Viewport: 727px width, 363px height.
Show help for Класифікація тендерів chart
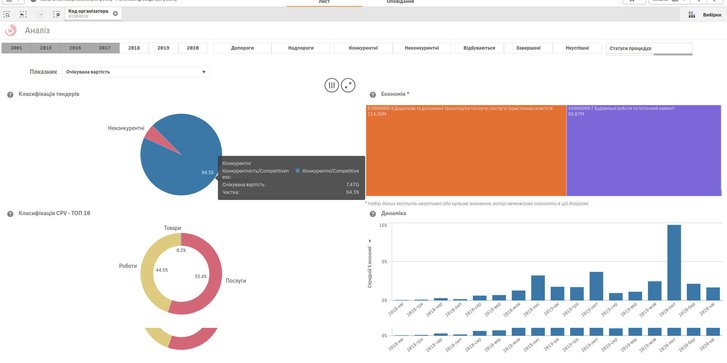[10, 95]
